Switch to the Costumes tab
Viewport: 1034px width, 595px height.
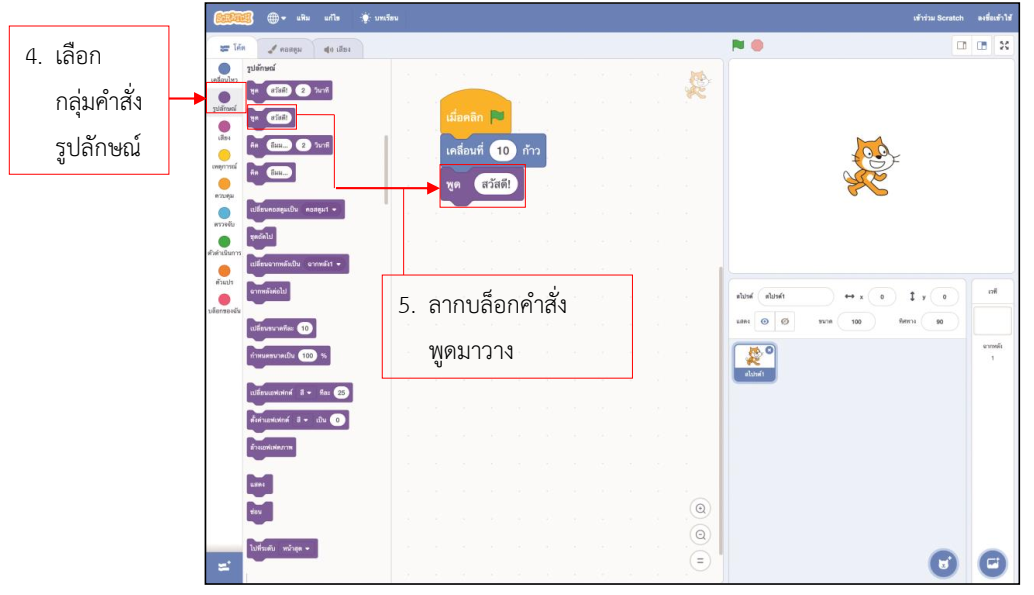[284, 48]
